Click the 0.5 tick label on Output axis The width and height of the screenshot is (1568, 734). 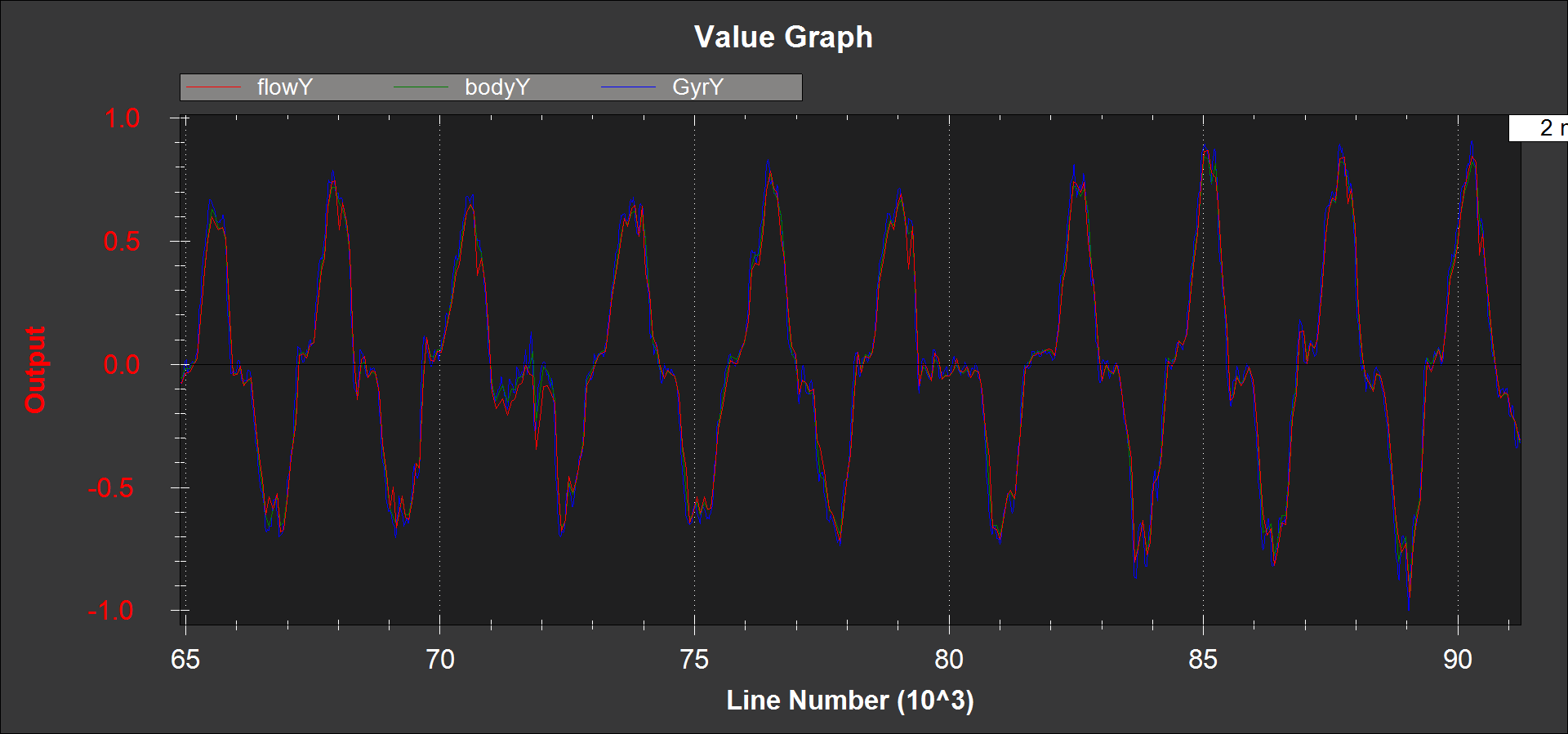(x=122, y=242)
